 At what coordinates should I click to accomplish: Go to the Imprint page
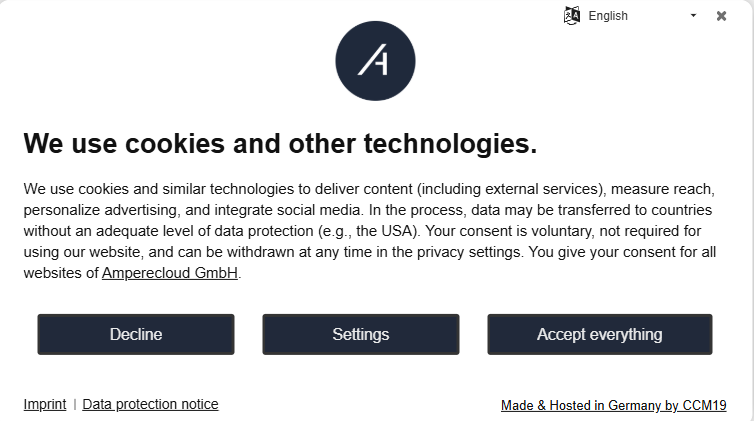point(45,405)
